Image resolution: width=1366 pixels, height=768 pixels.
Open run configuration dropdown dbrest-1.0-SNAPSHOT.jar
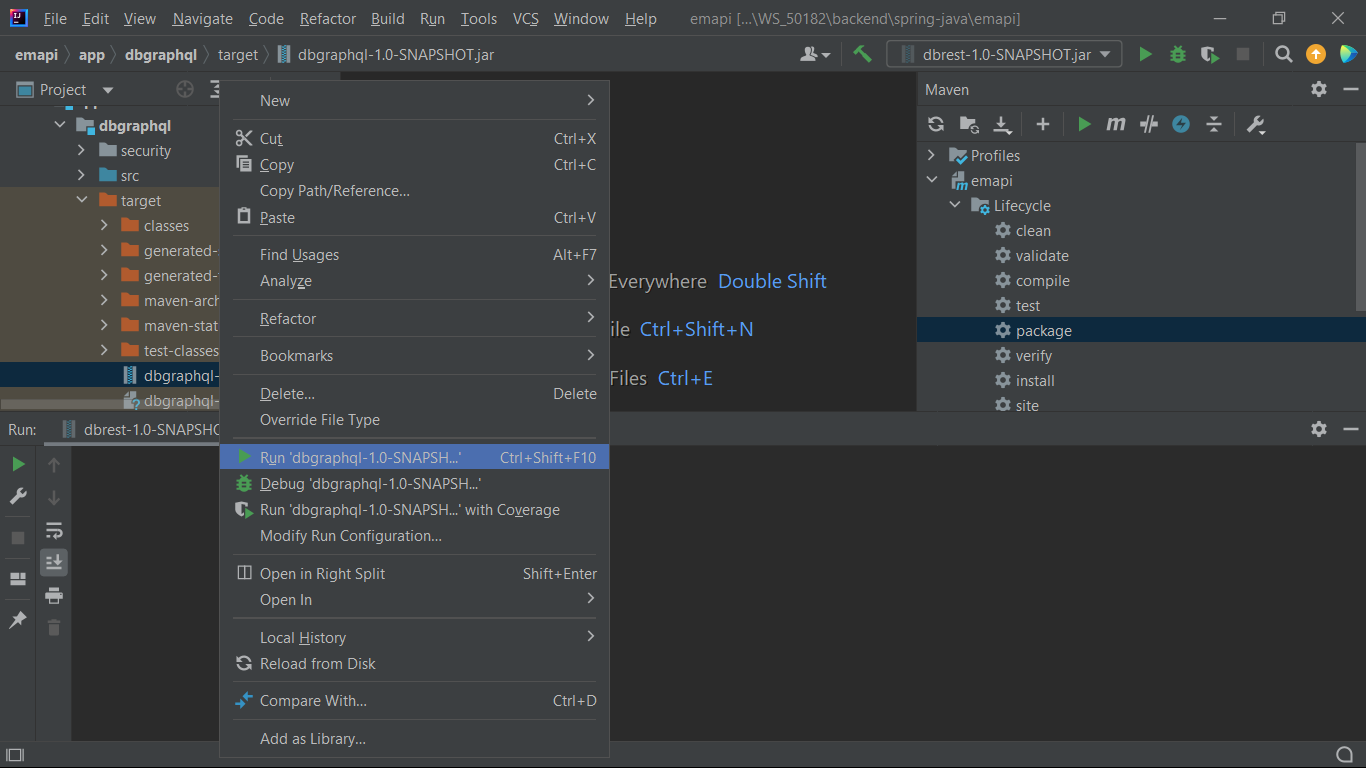pos(1004,54)
